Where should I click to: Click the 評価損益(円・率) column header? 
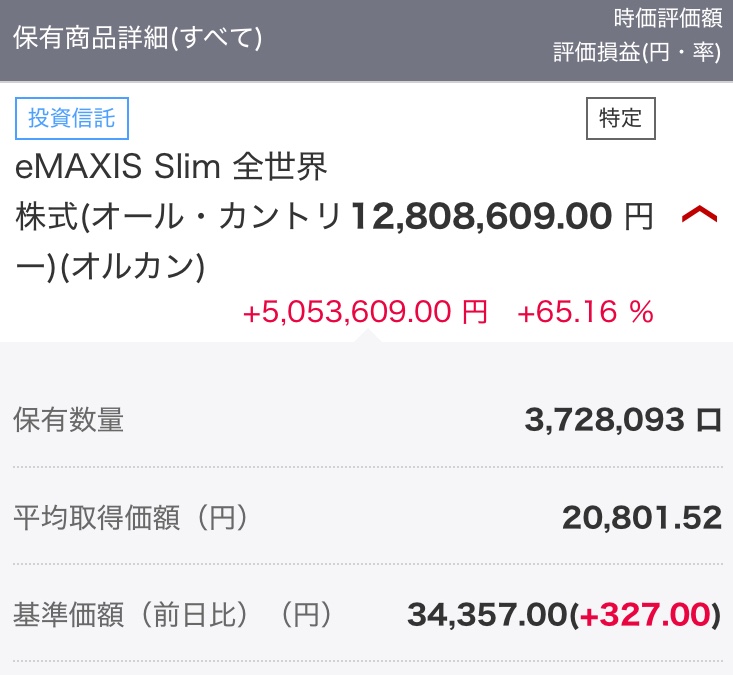pyautogui.click(x=637, y=53)
